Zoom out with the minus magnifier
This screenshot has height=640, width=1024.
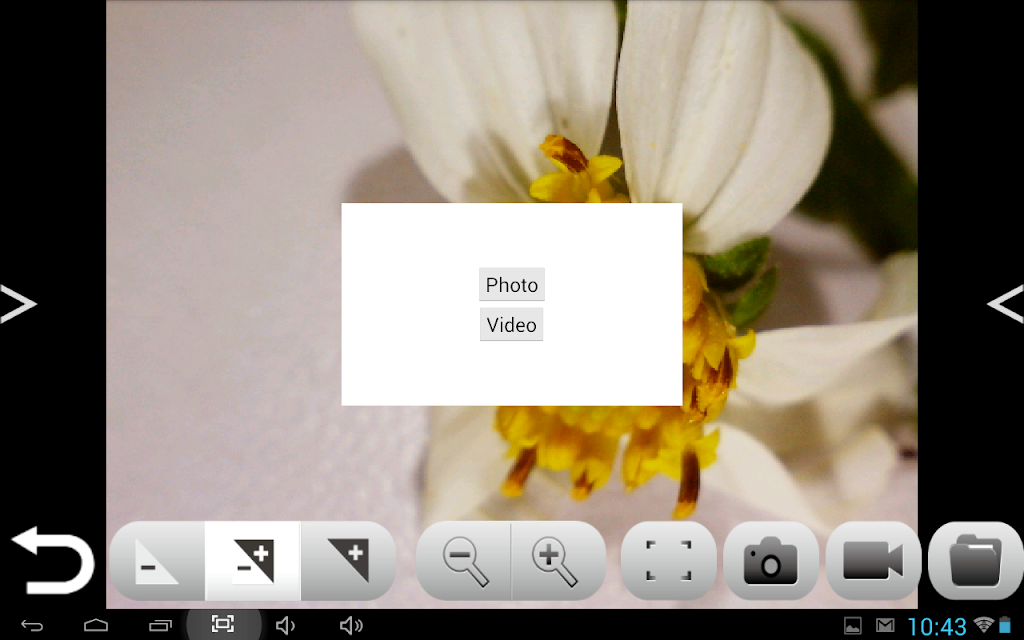[x=464, y=561]
